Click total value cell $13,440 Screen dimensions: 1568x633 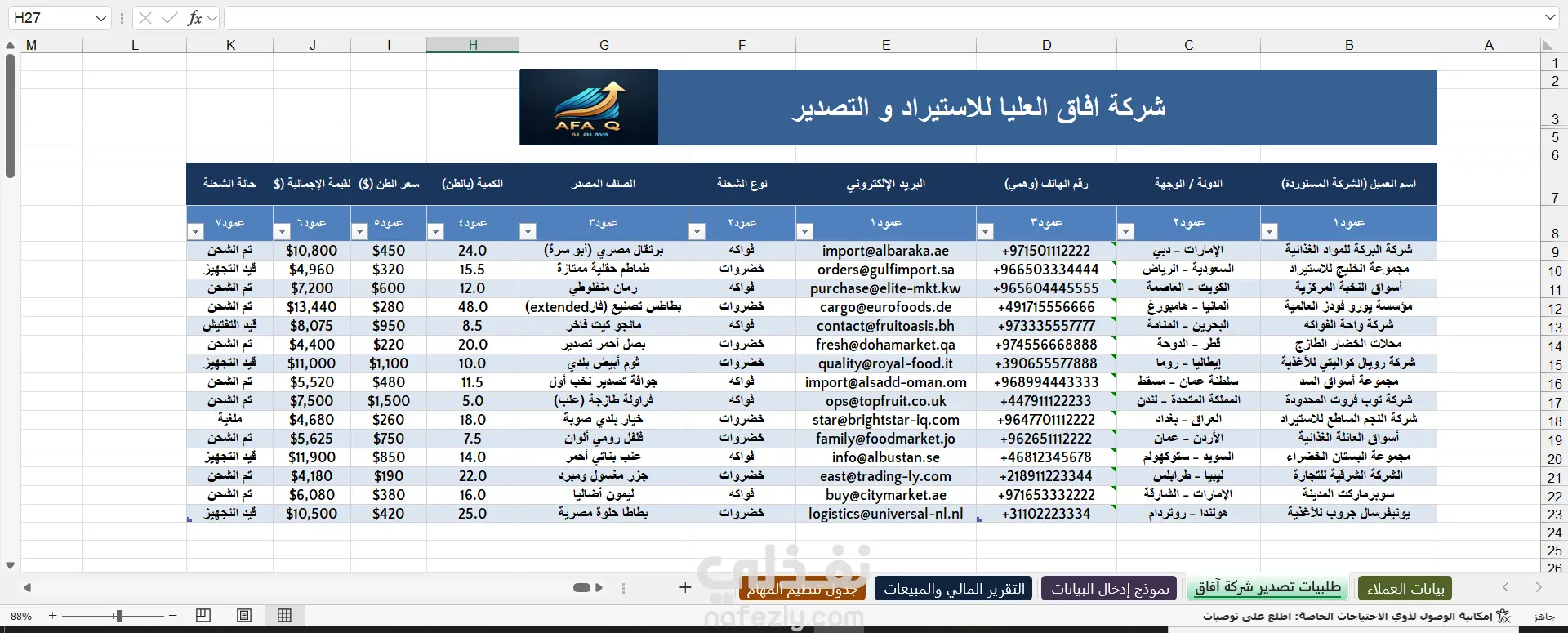(312, 307)
